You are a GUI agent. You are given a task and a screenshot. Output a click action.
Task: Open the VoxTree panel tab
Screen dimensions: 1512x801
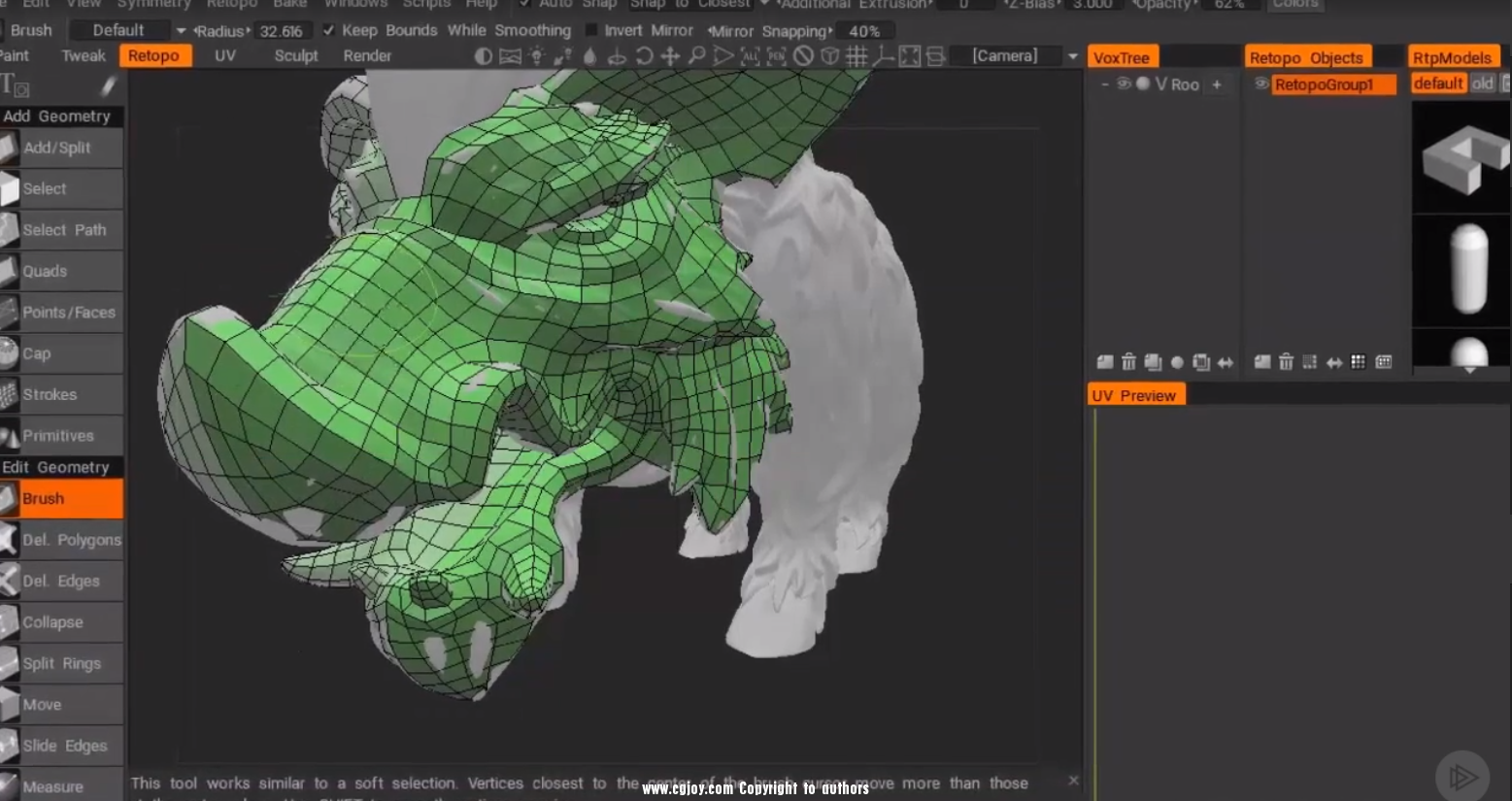tap(1123, 57)
